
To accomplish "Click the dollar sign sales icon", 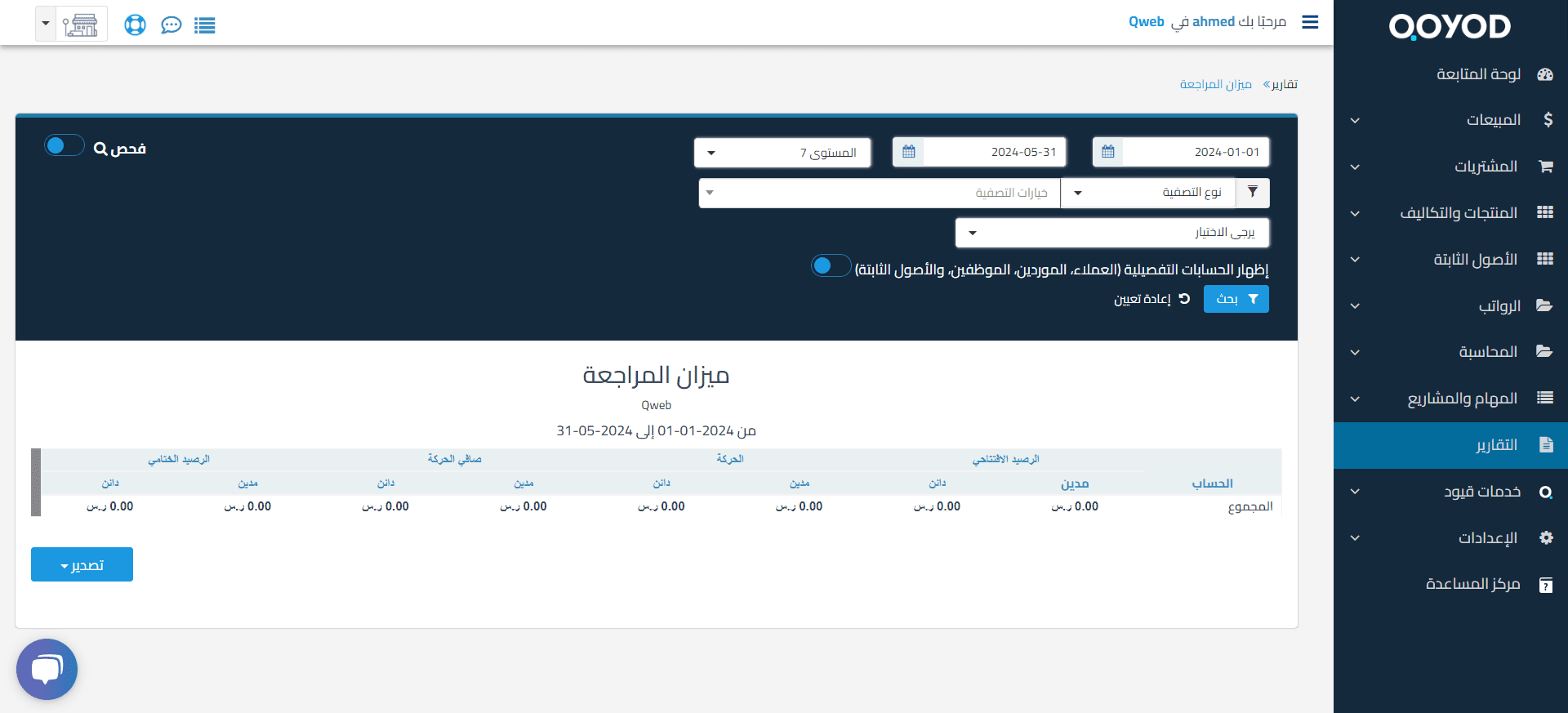I will point(1548,120).
